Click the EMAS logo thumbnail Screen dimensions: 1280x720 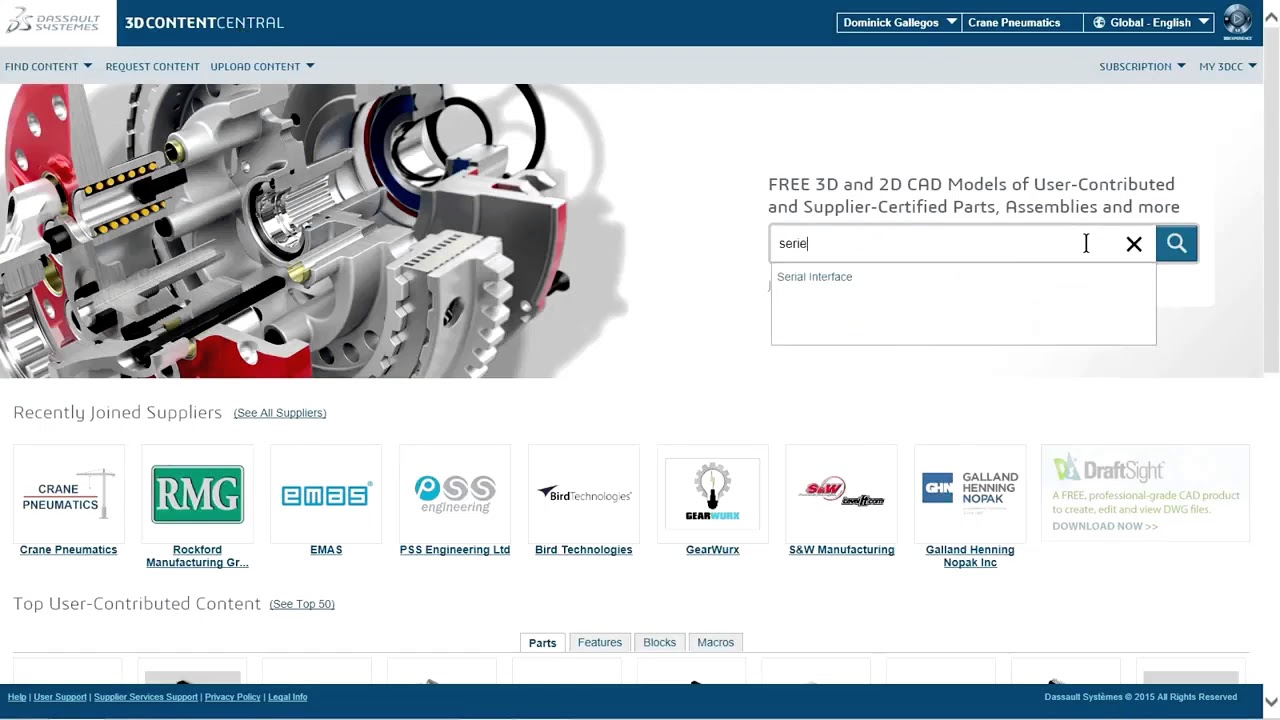[x=326, y=494]
